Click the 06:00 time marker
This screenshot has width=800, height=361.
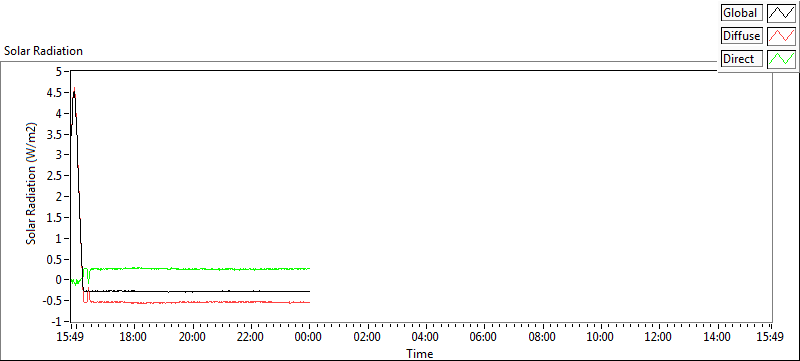[x=483, y=337]
